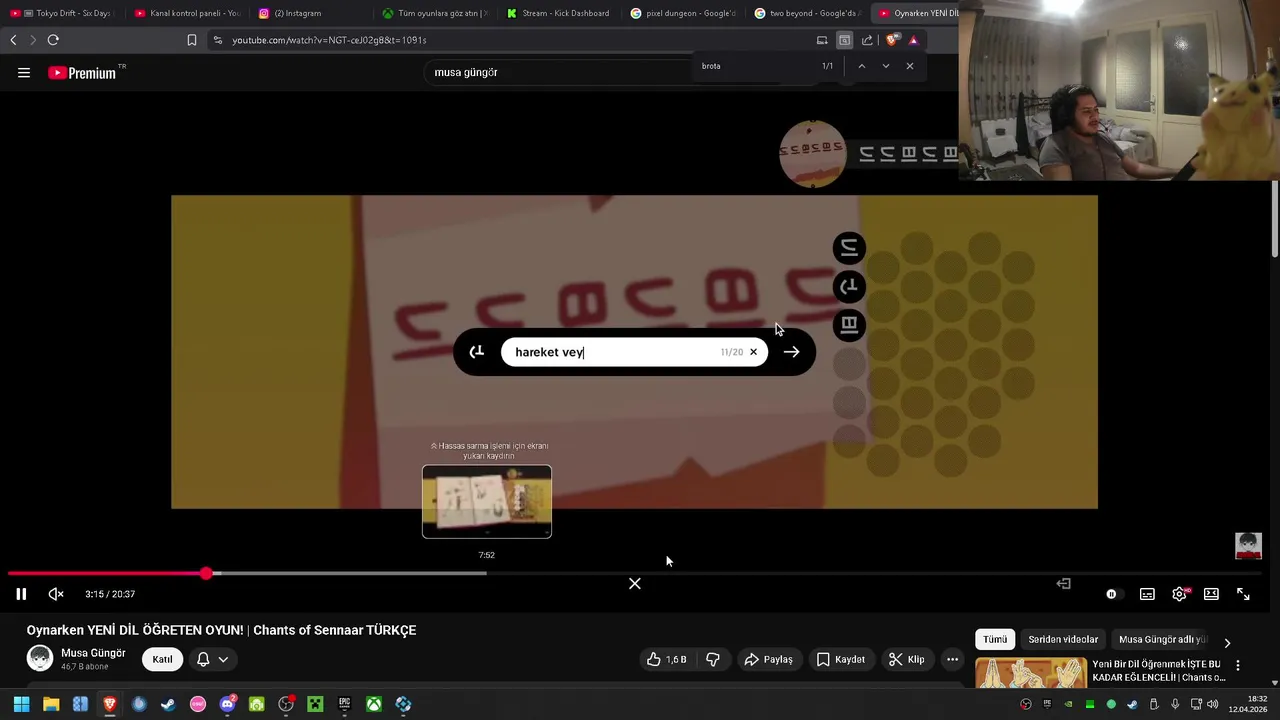The width and height of the screenshot is (1280, 720).
Task: Open the Xbox app from the taskbar
Action: click(x=373, y=704)
